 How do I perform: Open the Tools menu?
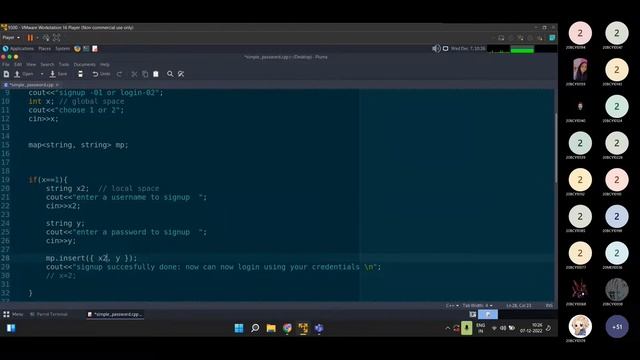64,64
